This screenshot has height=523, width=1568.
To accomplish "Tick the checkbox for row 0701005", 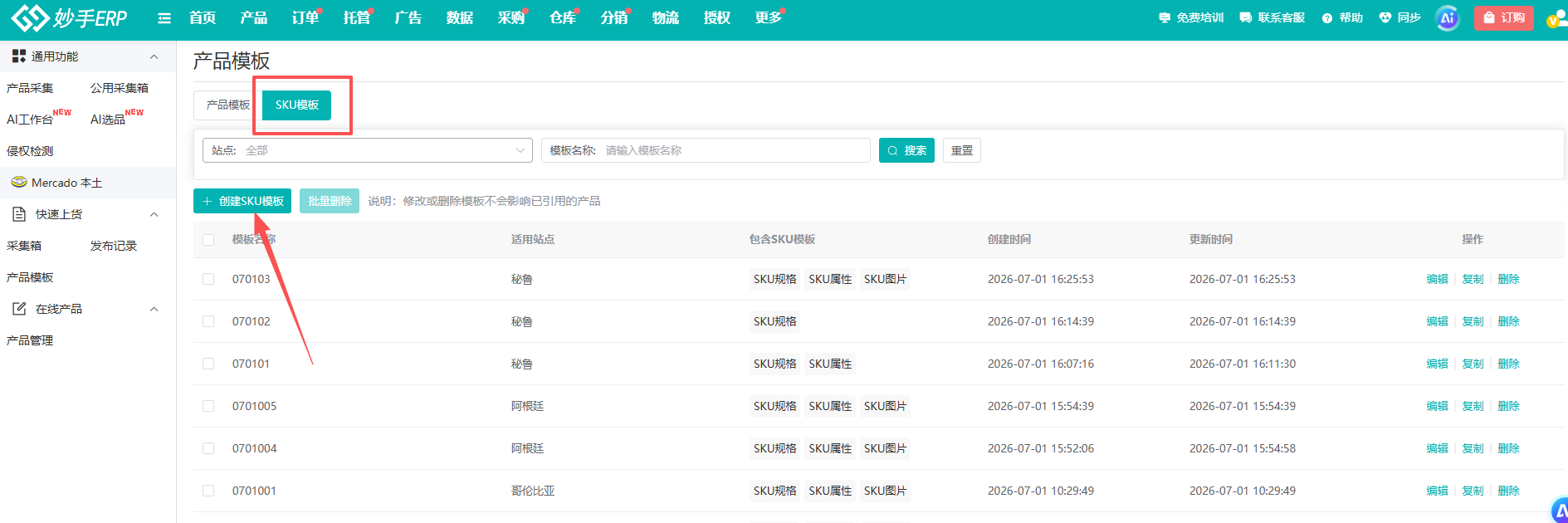I will click(x=208, y=406).
